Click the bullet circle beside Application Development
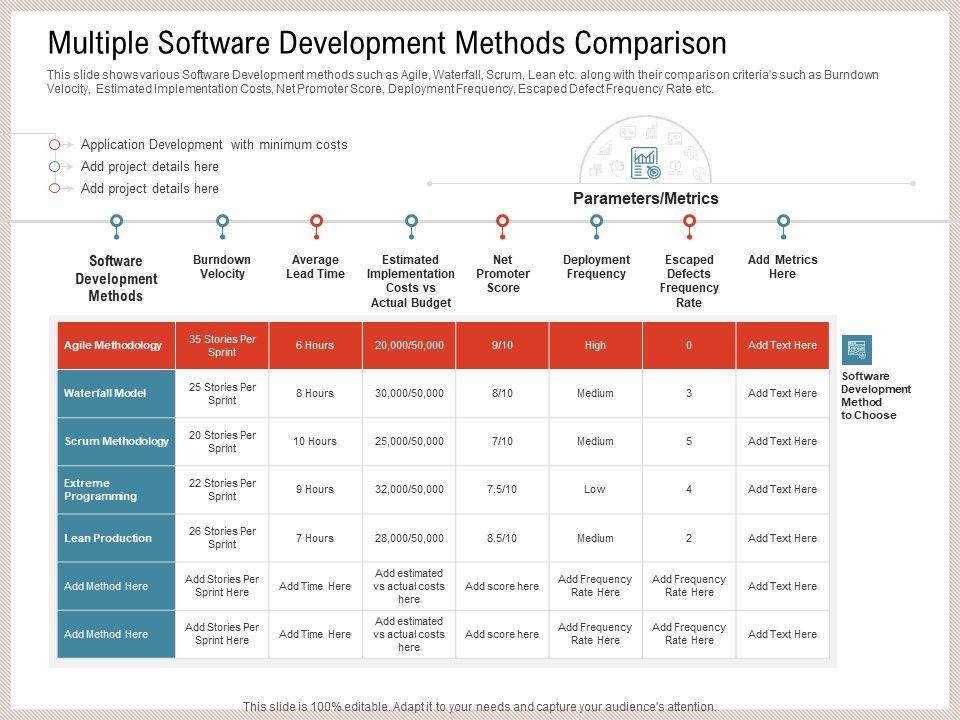960x720 pixels. click(x=55, y=145)
